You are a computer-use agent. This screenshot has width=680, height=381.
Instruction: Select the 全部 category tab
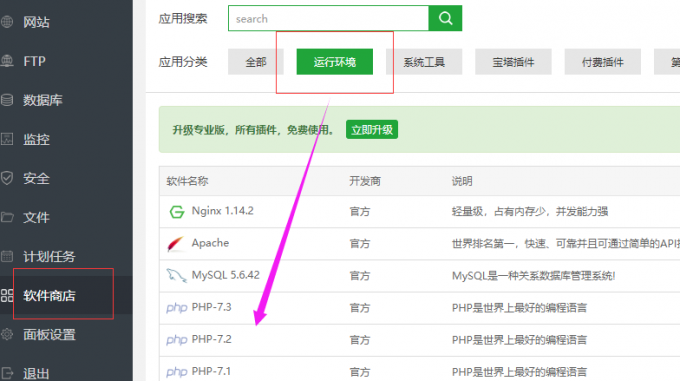[256, 62]
